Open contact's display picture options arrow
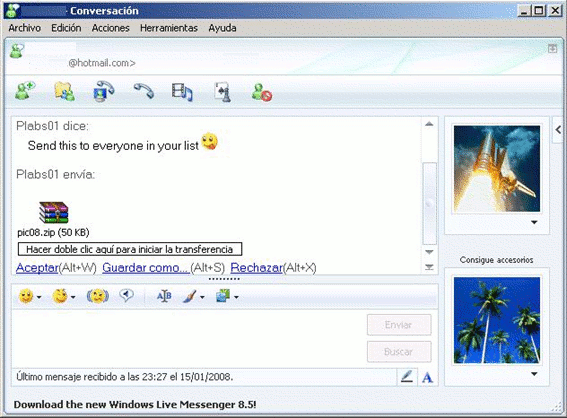Viewport: 567px width, 418px height. (x=534, y=222)
